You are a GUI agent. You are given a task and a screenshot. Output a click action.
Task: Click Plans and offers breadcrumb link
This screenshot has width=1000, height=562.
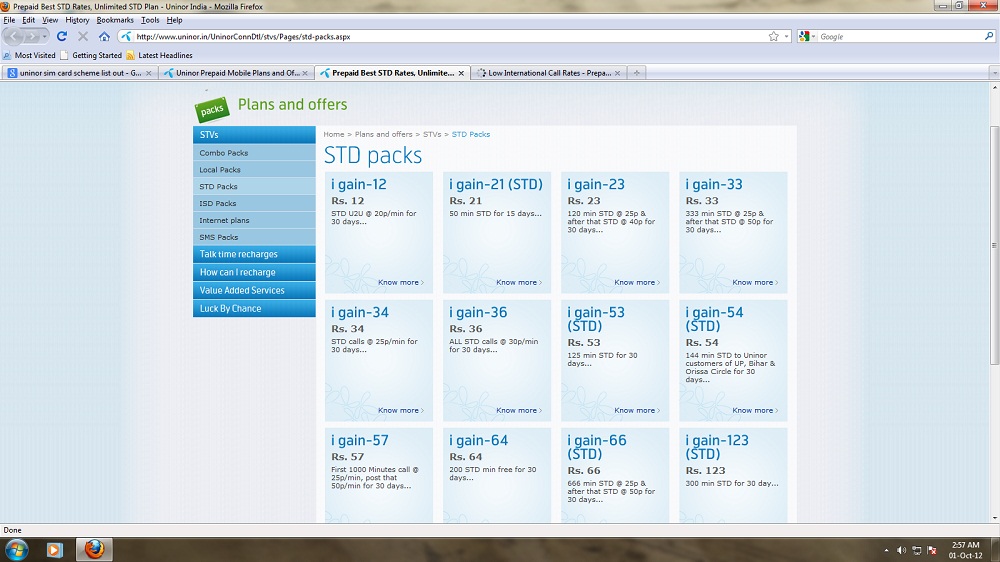point(383,134)
